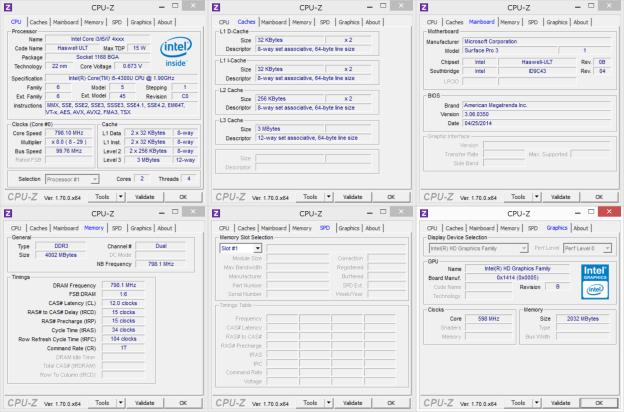Click Validate in the Caches-tab window

(353, 197)
